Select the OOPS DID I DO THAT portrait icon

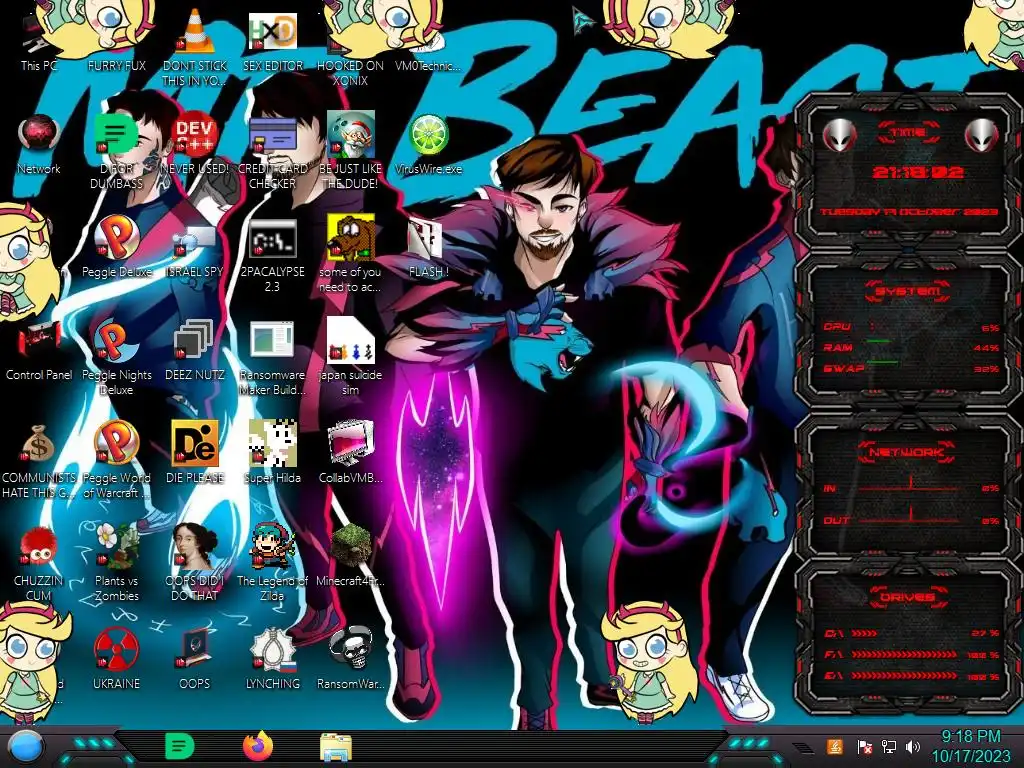click(195, 563)
